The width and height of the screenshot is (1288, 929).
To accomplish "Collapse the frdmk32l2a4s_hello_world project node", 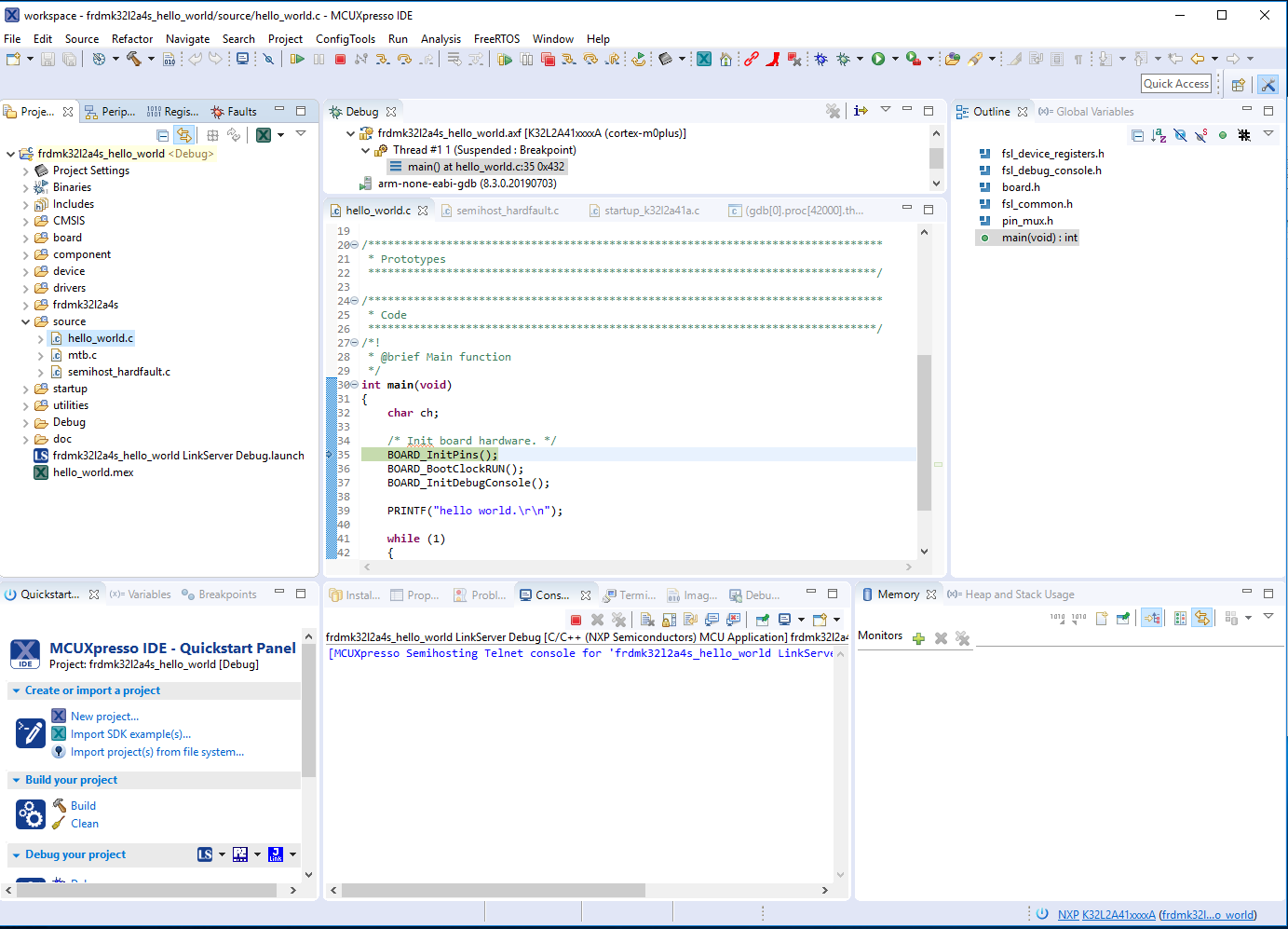I will tap(10, 154).
